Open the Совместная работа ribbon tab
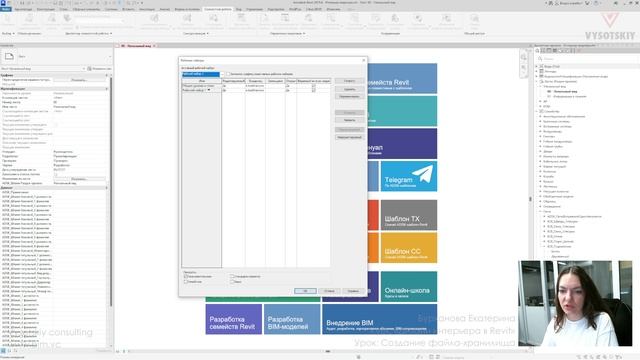This screenshot has height=360, width=640. (x=218, y=9)
